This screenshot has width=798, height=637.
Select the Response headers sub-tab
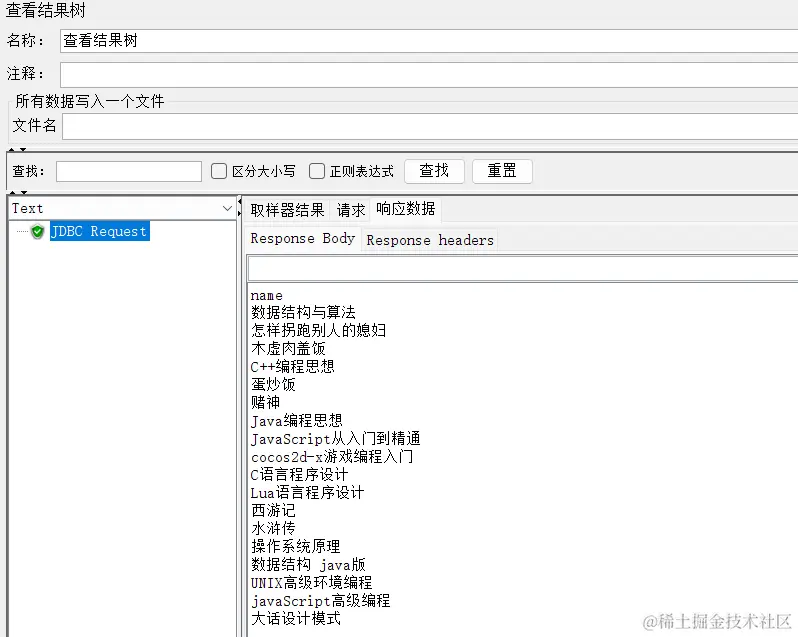click(430, 240)
